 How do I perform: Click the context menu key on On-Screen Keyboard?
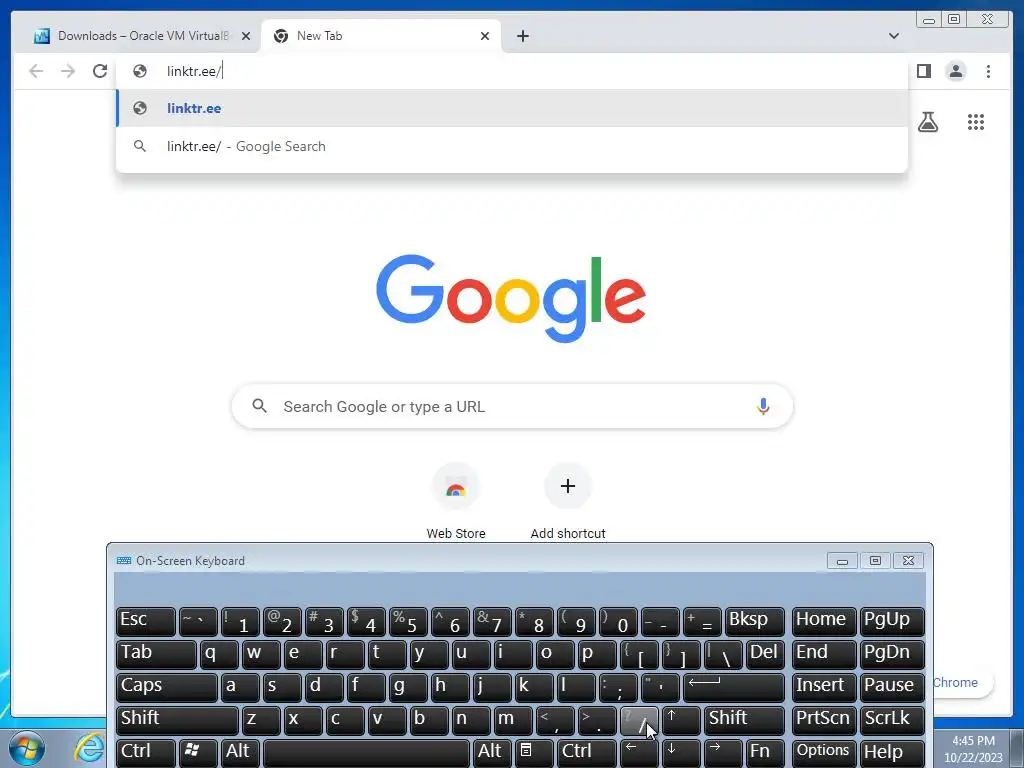pyautogui.click(x=534, y=753)
